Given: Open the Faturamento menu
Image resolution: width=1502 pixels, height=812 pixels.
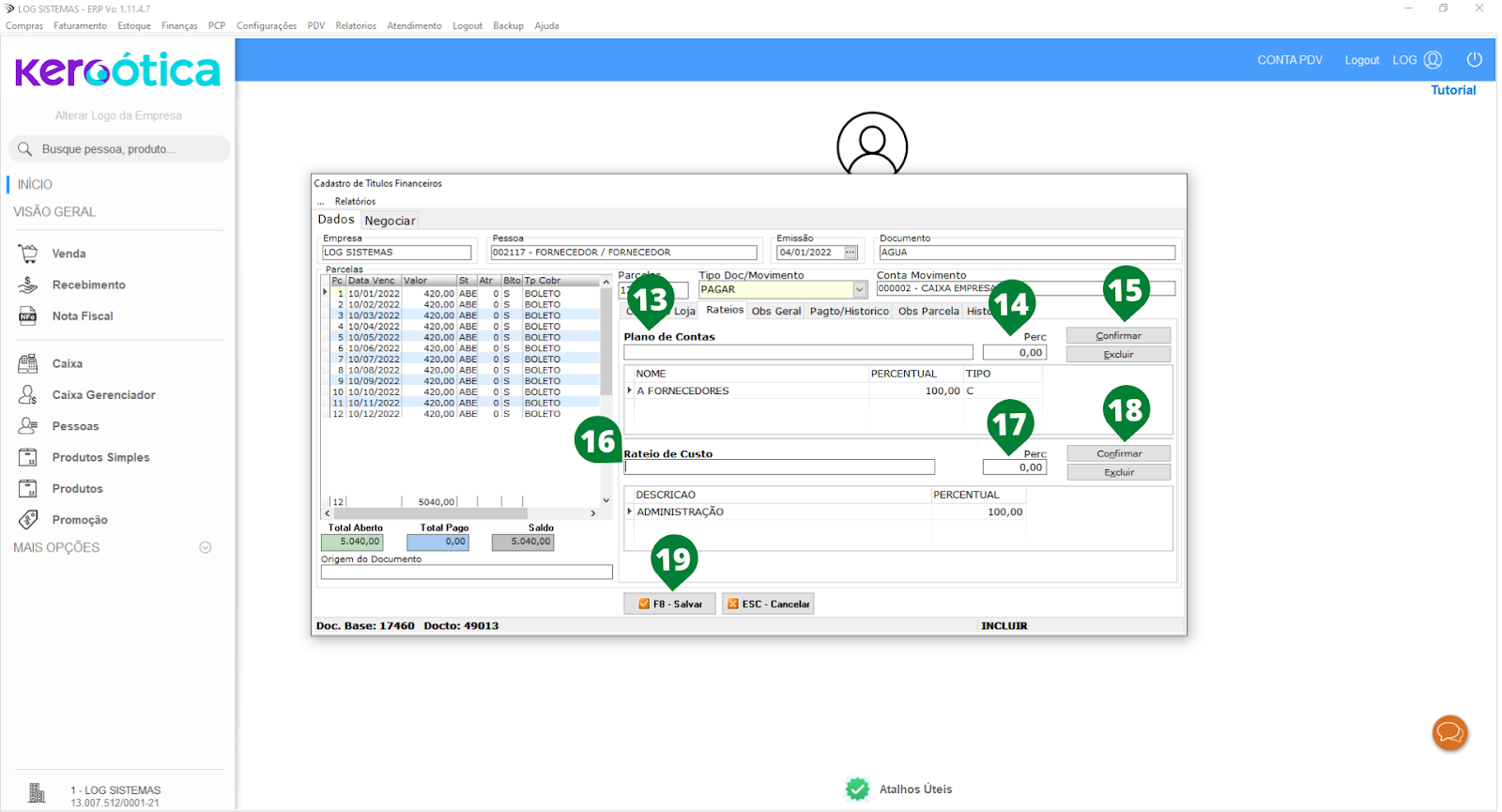Looking at the screenshot, I should click(80, 25).
